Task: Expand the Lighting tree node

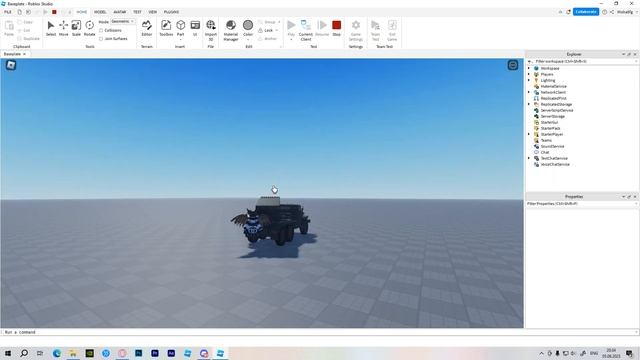Action: (529, 80)
